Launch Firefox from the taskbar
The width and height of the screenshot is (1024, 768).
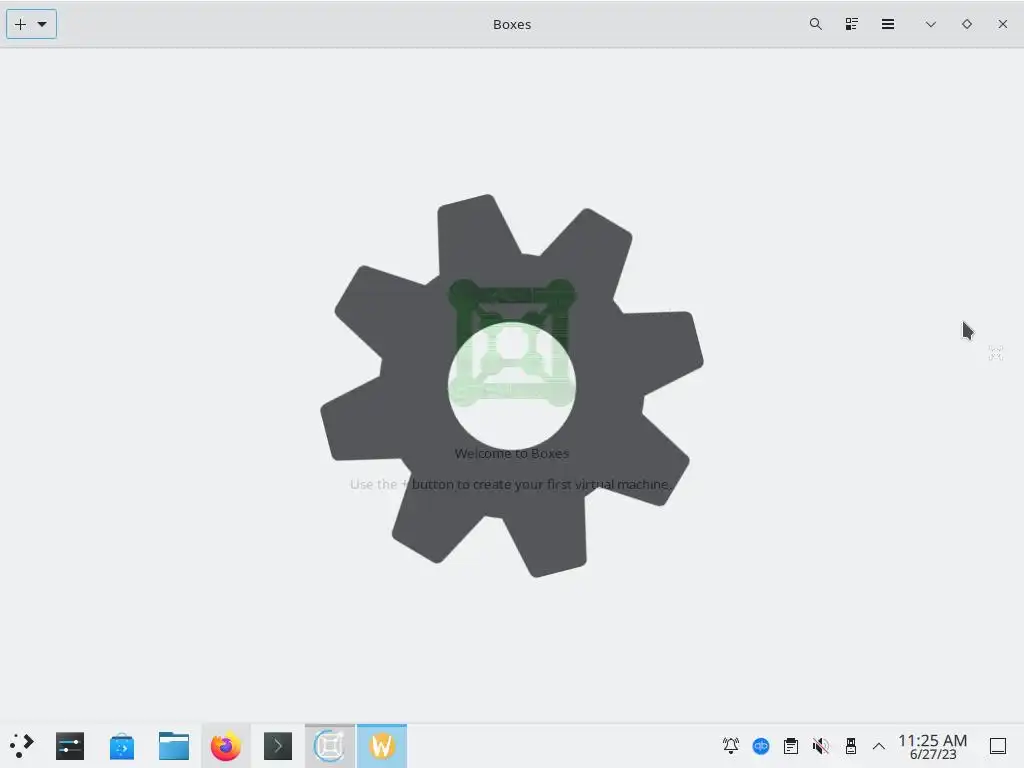(225, 746)
